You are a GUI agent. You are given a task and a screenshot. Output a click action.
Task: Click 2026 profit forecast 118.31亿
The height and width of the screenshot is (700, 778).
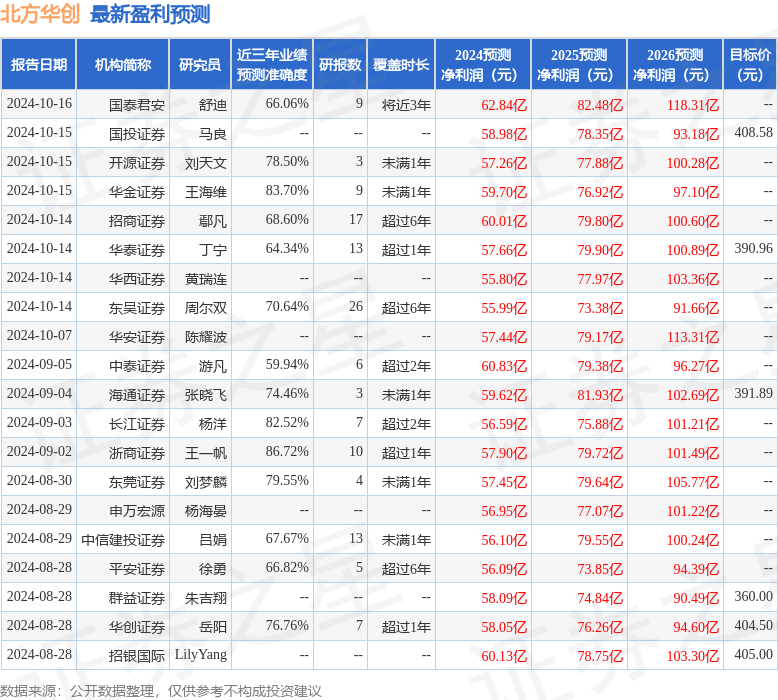tap(693, 105)
